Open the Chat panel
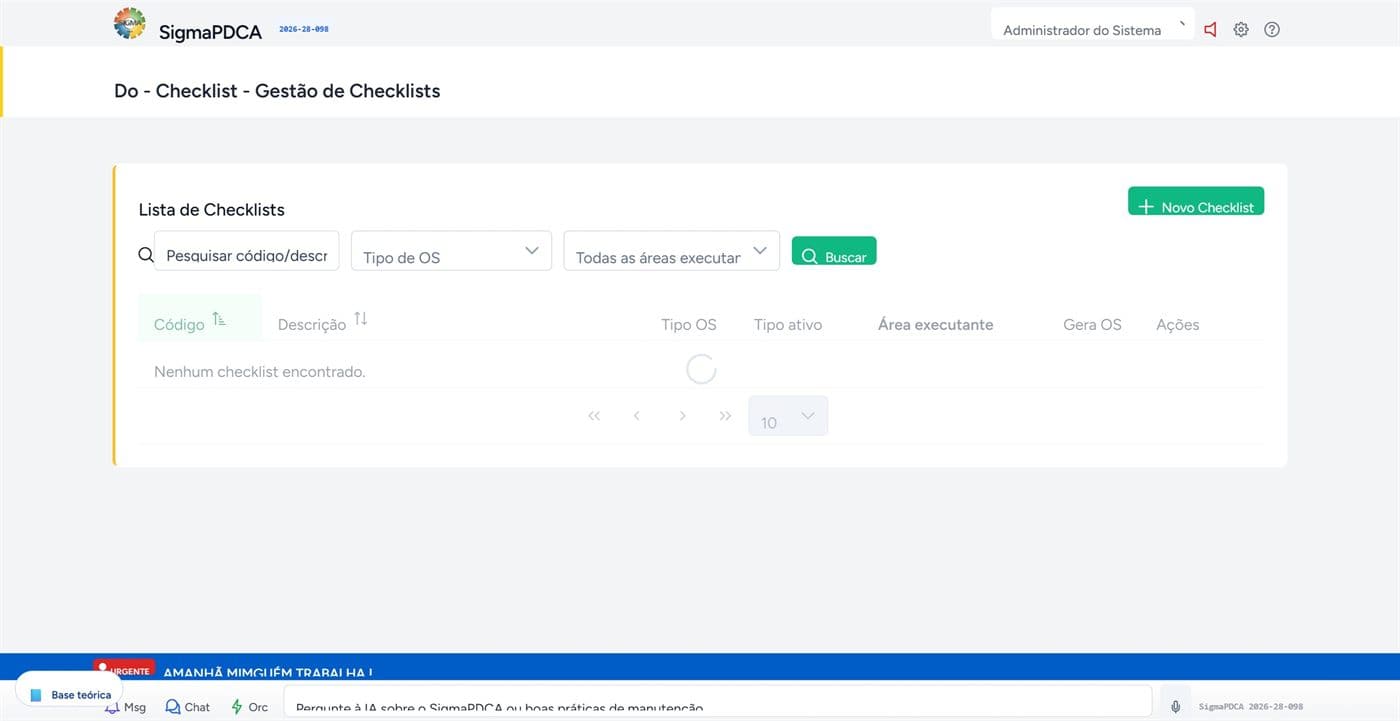The height and width of the screenshot is (721, 1400). click(x=188, y=707)
